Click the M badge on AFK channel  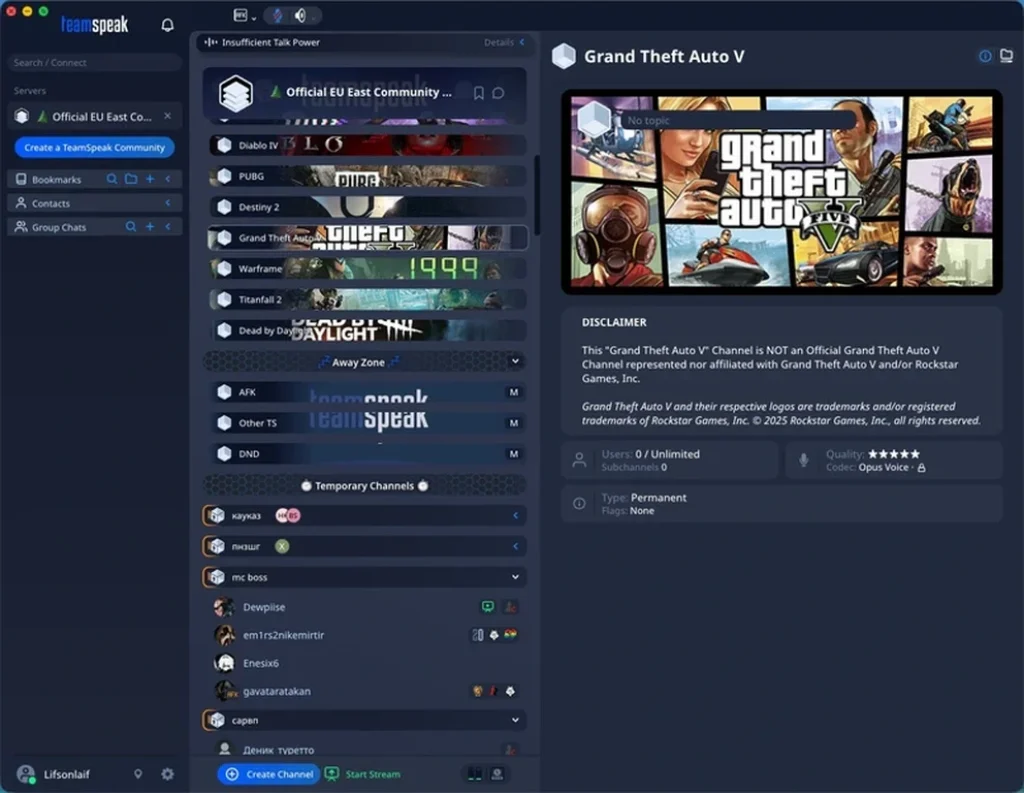[514, 392]
